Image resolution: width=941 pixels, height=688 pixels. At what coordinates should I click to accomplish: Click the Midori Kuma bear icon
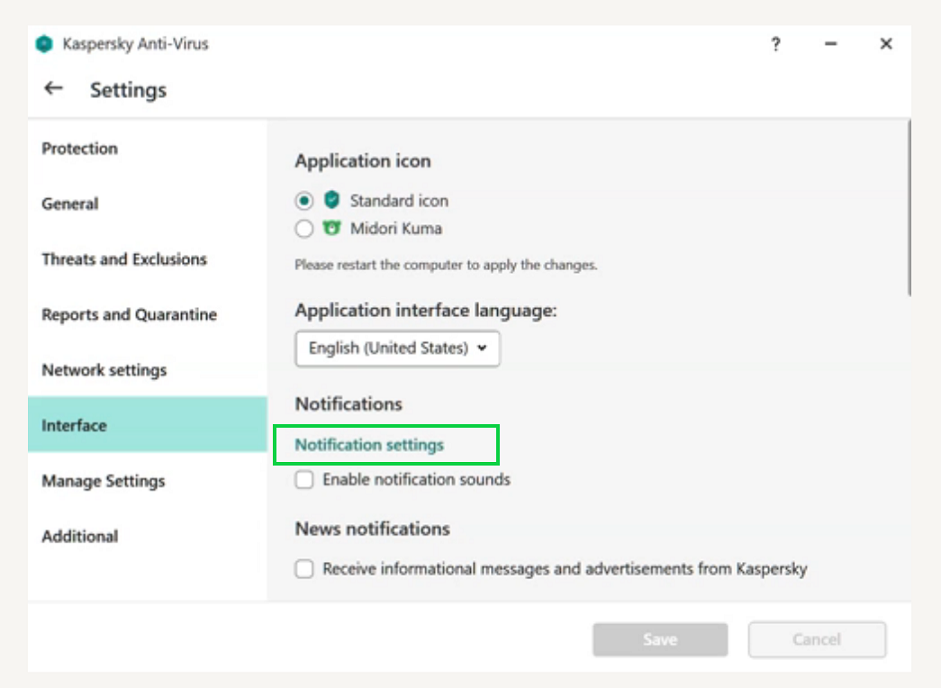pyautogui.click(x=332, y=229)
